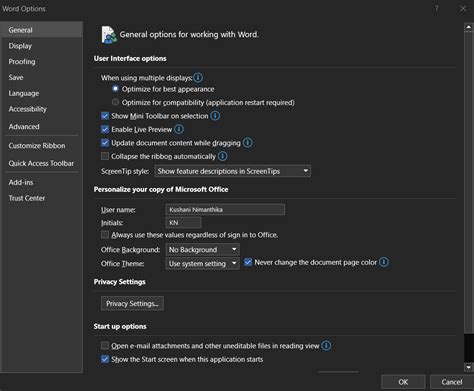Screen dimensions: 474x391
Task: Expand the Office Background dropdown
Action: 202,249
